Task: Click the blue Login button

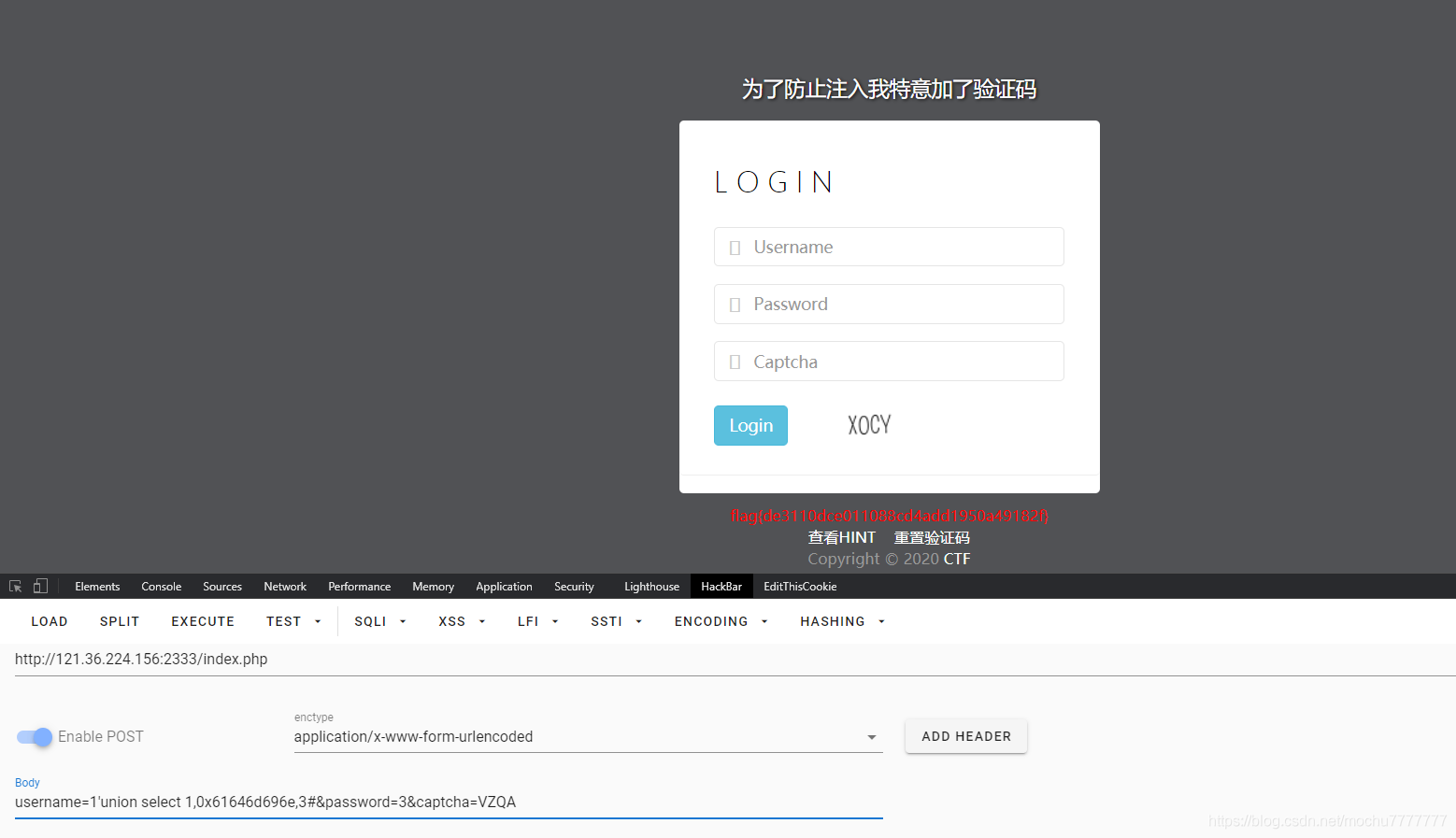Action: tap(750, 426)
